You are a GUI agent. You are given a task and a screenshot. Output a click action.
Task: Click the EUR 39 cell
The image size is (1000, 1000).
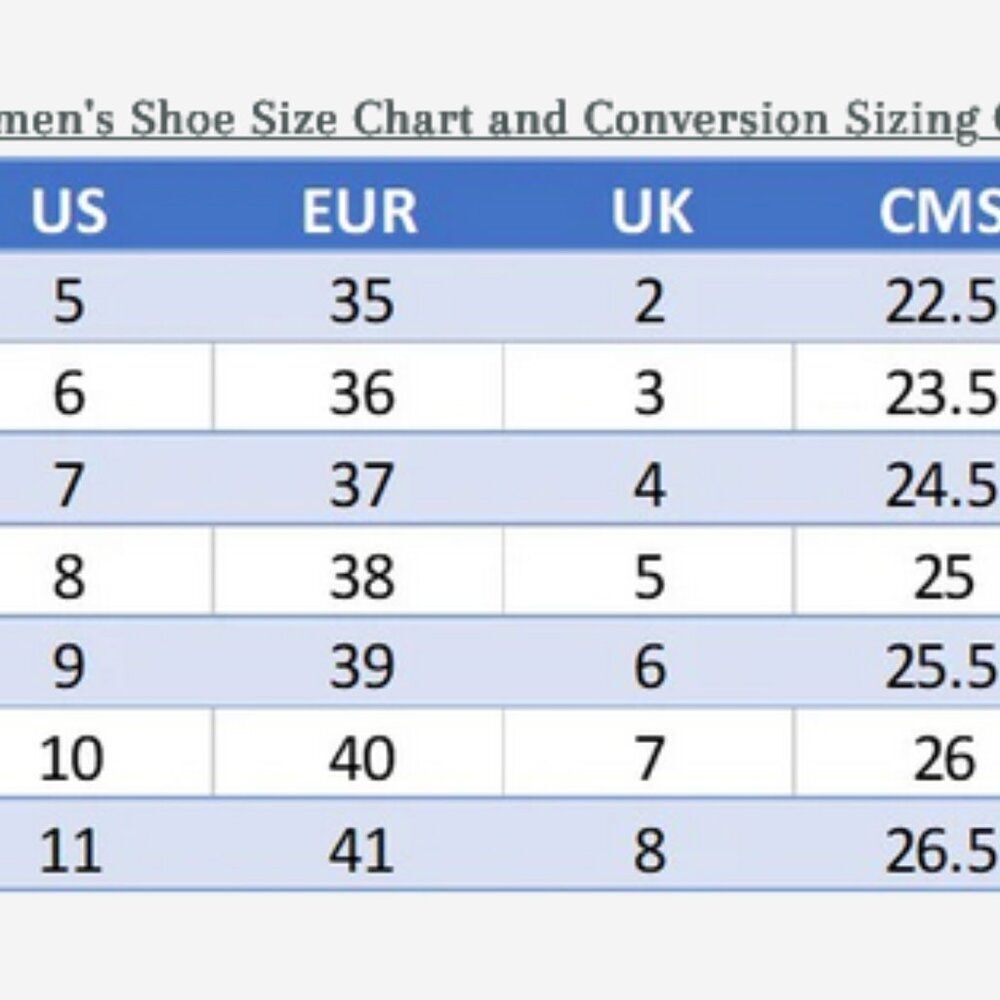(361, 667)
